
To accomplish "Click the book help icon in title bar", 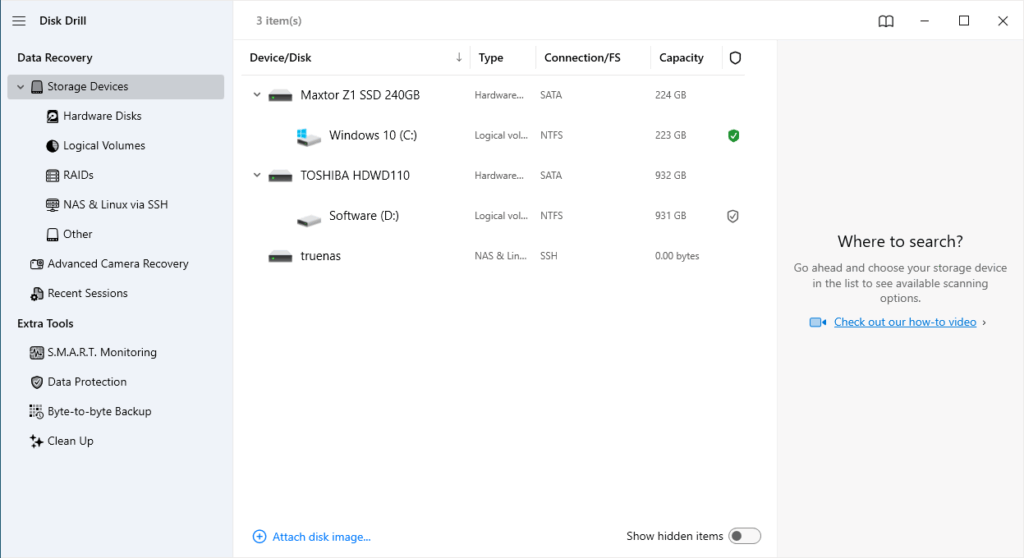I will click(x=886, y=21).
